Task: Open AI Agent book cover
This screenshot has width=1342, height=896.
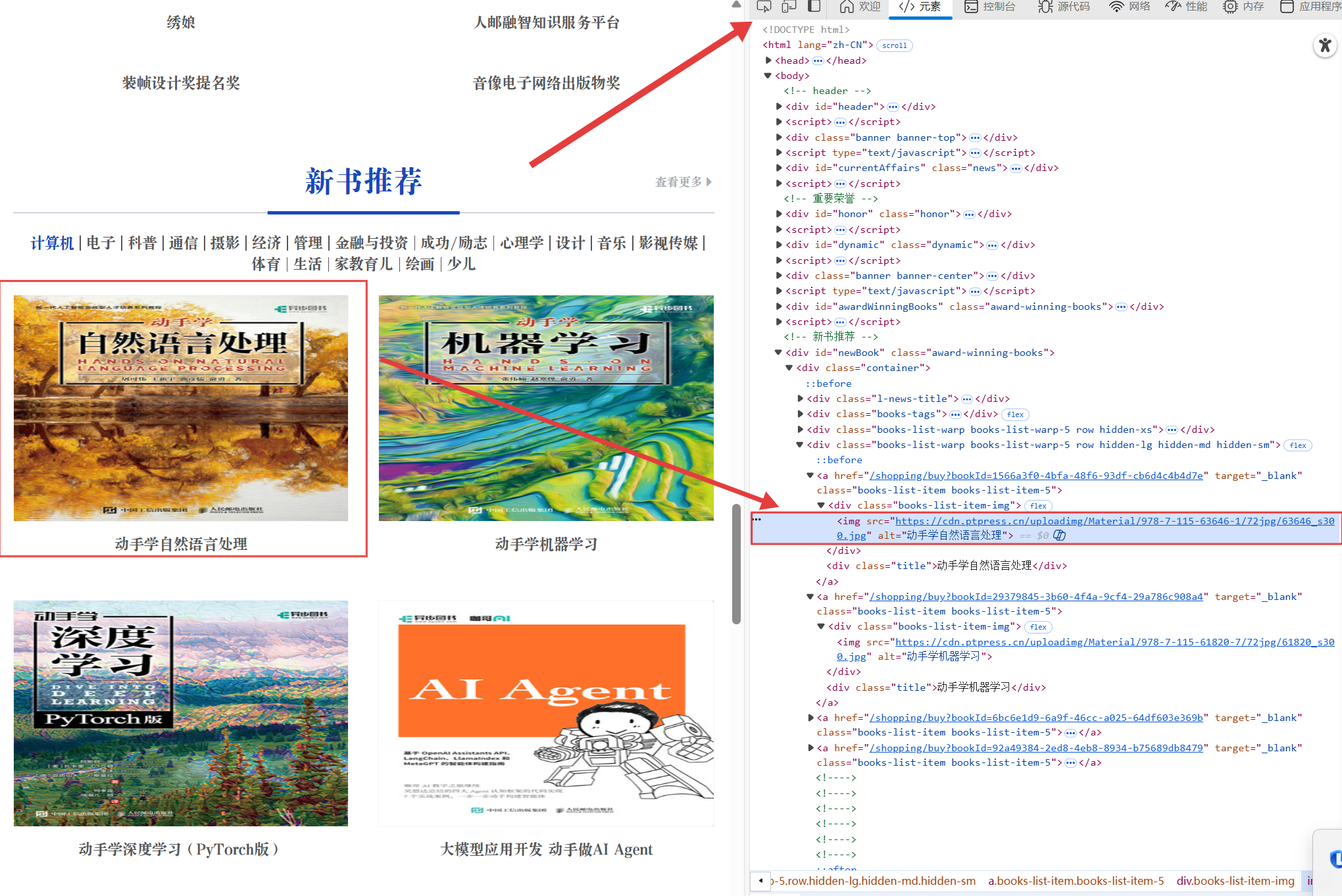Action: (546, 713)
